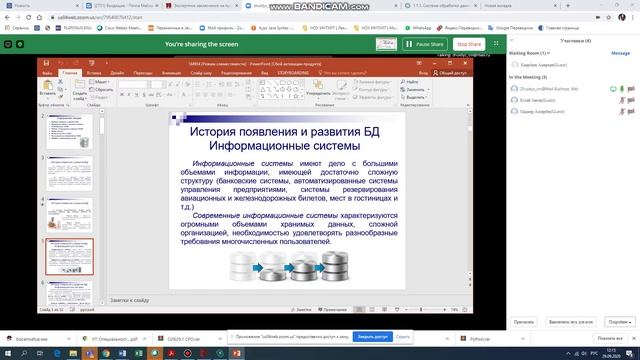This screenshot has height=360, width=640.
Task: Click the Find (Найти) tool
Action: 410,82
